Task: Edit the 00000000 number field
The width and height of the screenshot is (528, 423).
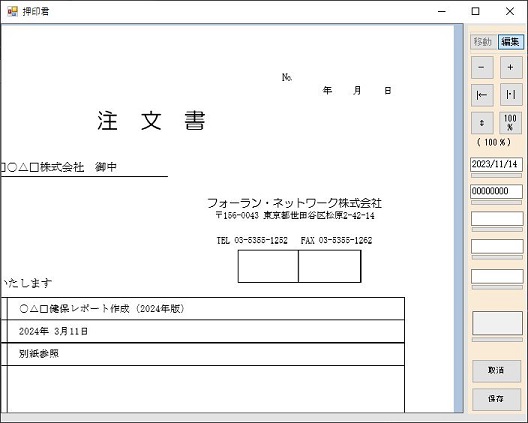Action: pyautogui.click(x=496, y=191)
